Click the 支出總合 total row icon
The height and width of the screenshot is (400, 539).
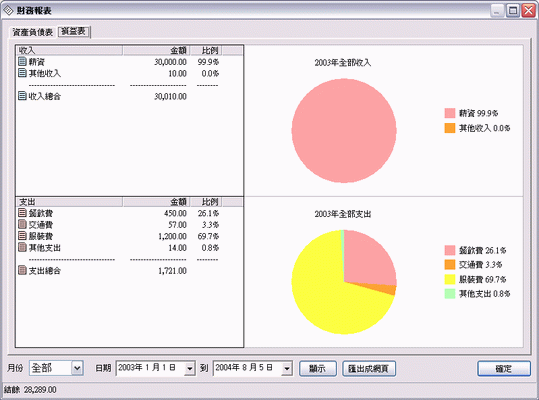click(x=22, y=270)
